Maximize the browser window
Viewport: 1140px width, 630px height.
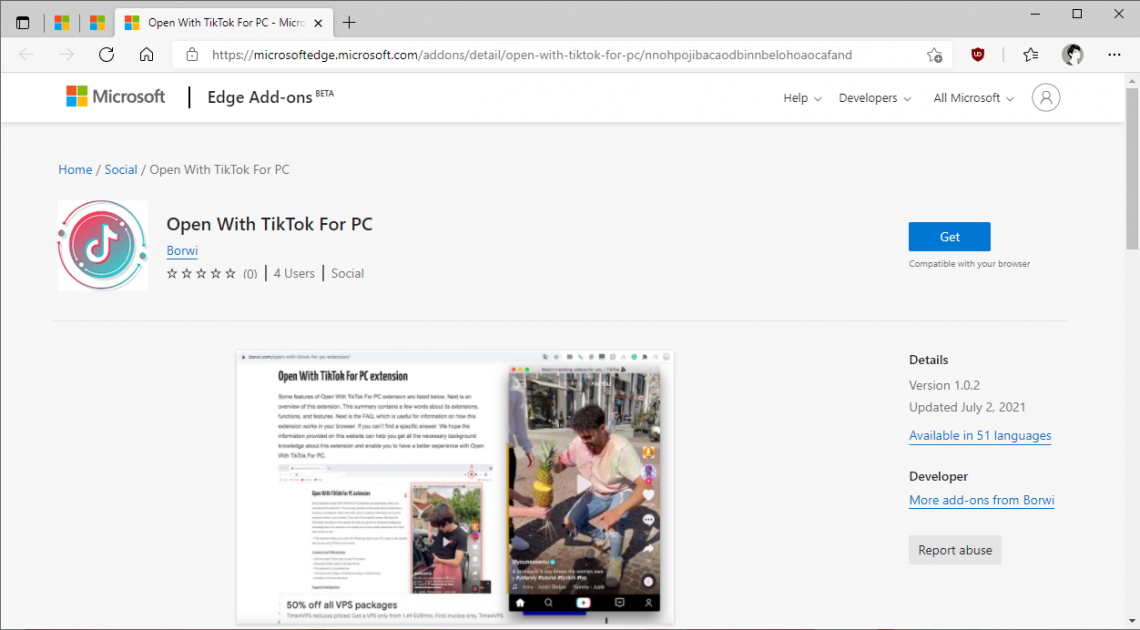[x=1077, y=14]
